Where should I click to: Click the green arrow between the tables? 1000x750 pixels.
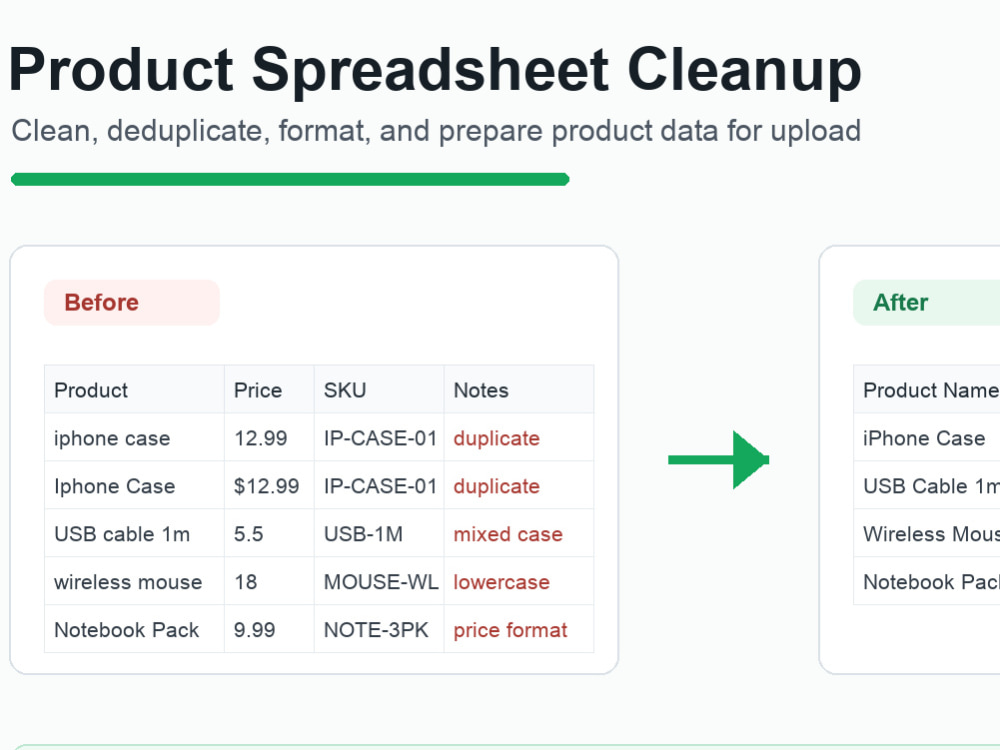point(719,460)
